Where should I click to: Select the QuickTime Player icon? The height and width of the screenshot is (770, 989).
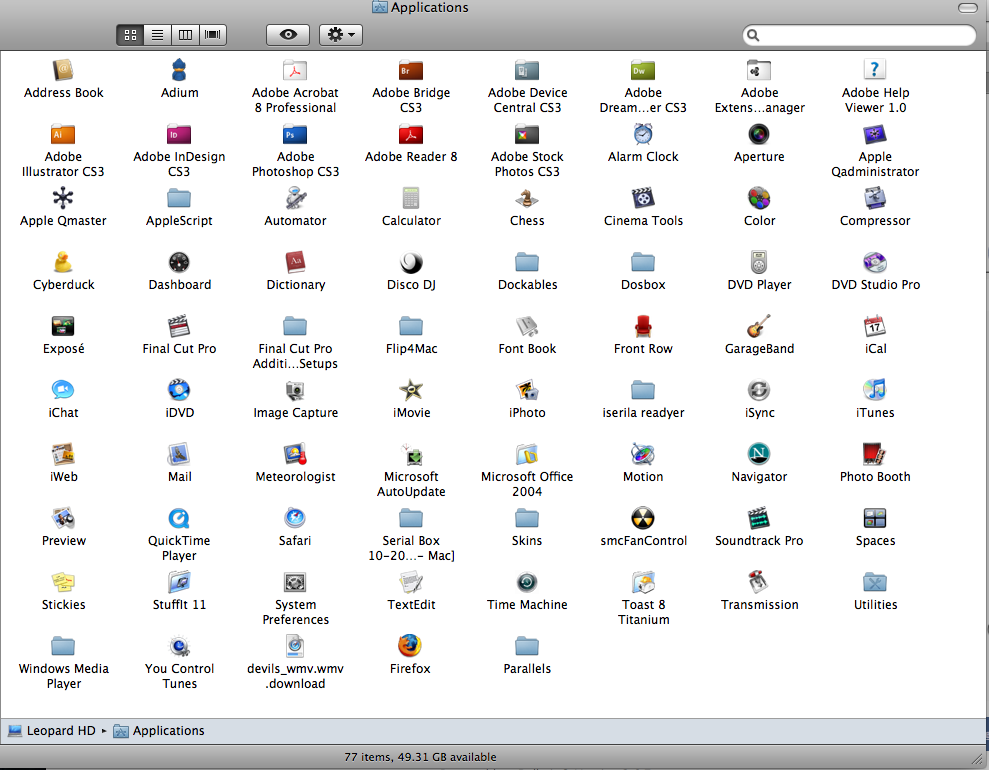point(179,518)
